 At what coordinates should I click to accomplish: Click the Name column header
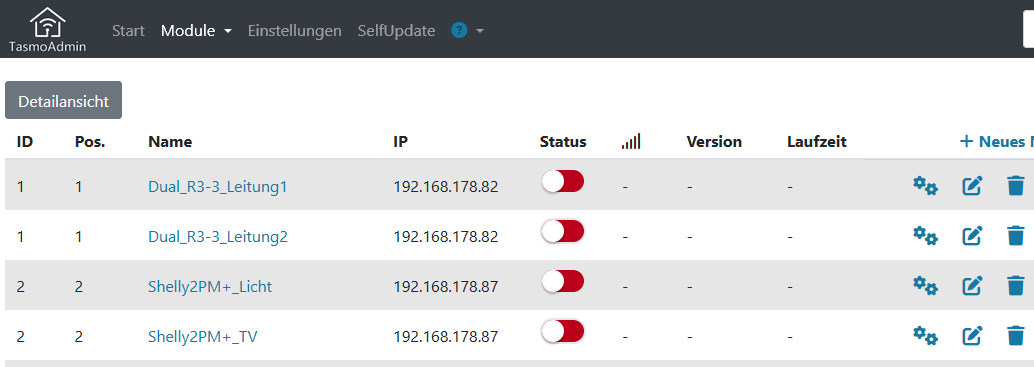tap(170, 142)
